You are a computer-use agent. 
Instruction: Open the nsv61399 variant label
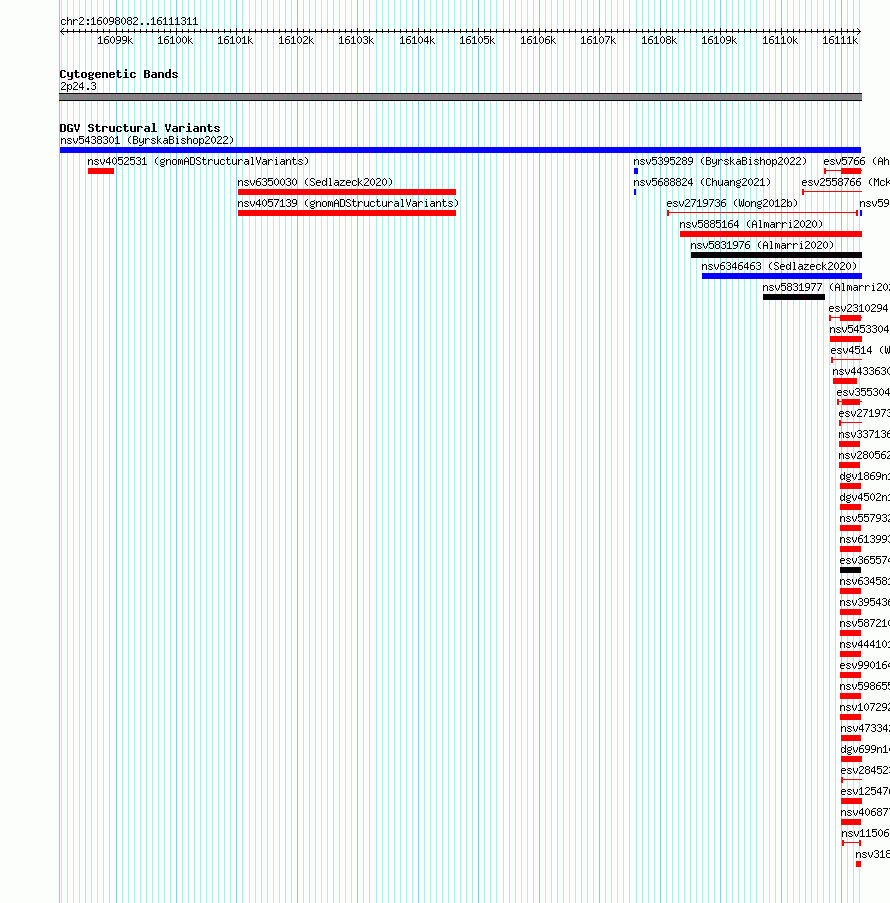(865, 540)
